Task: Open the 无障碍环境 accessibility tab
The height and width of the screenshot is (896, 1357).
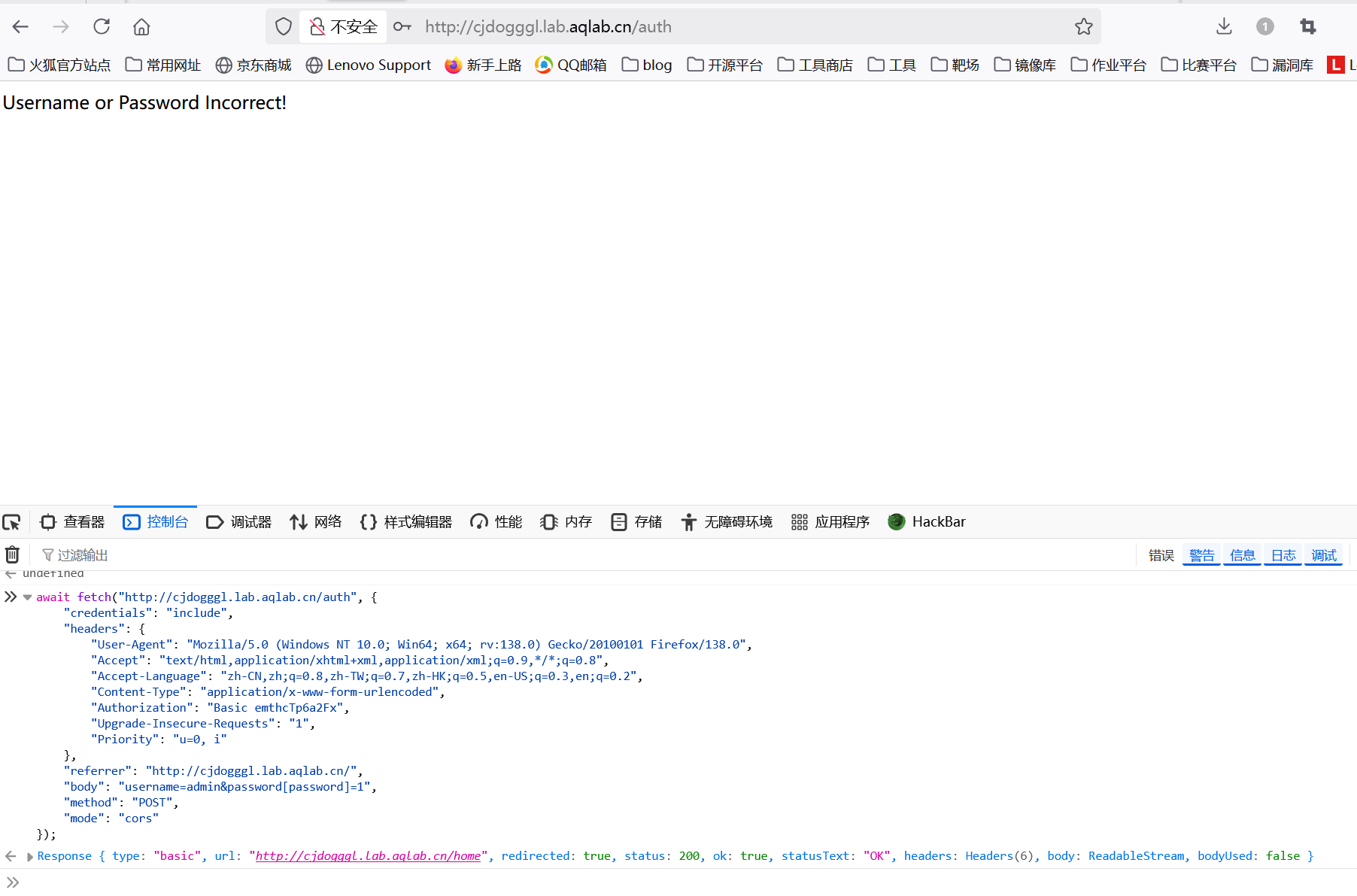Action: (727, 522)
